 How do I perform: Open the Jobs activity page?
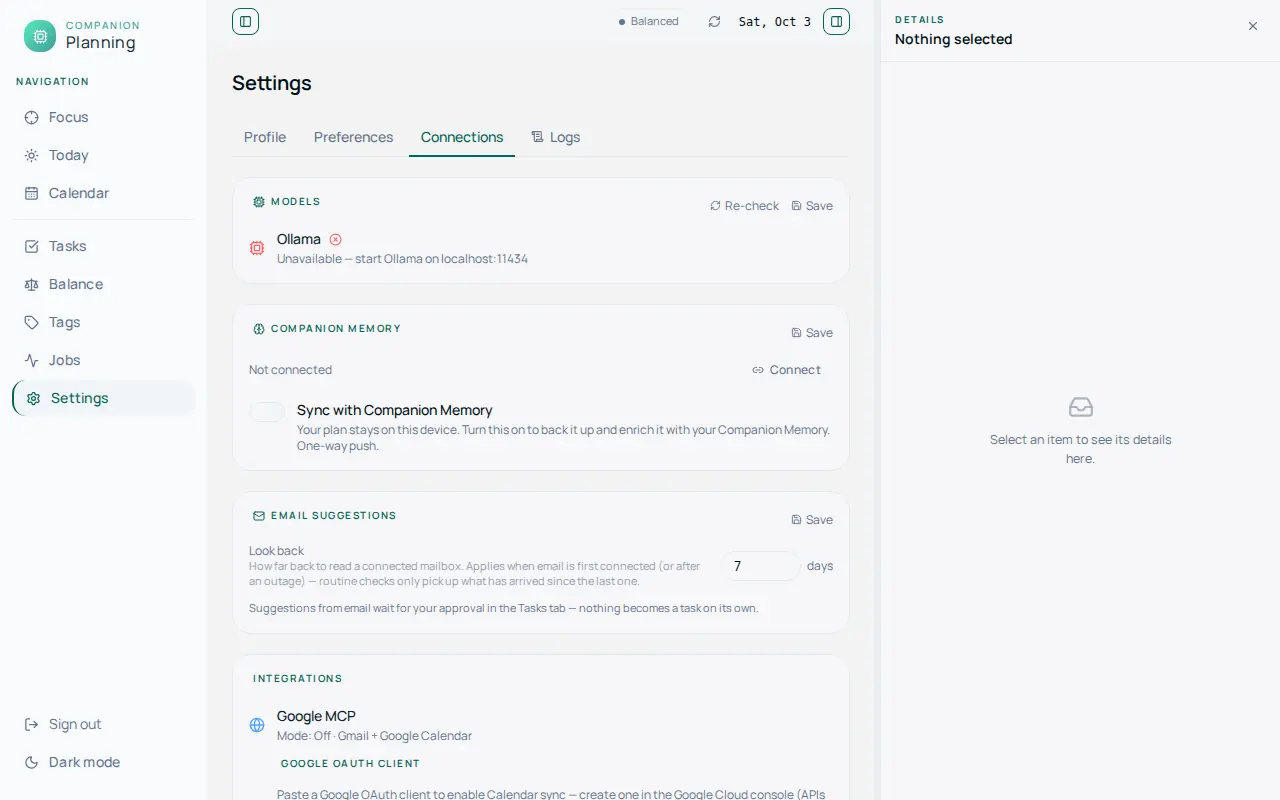coord(103,360)
